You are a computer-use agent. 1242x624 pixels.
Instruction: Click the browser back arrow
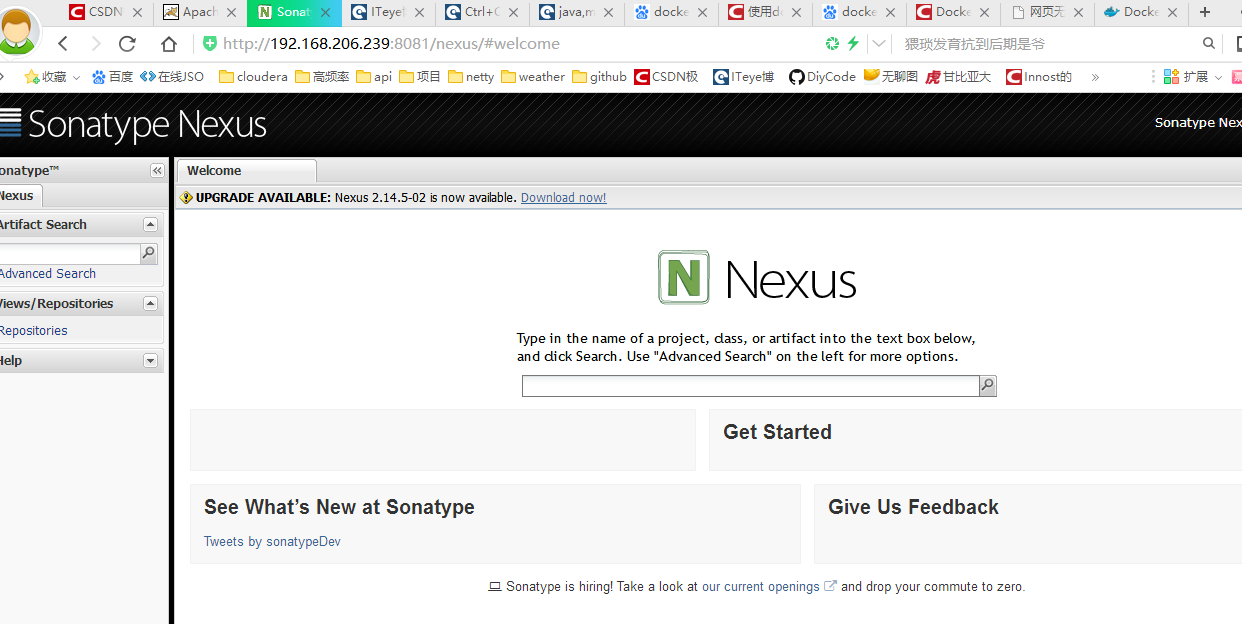tap(63, 44)
